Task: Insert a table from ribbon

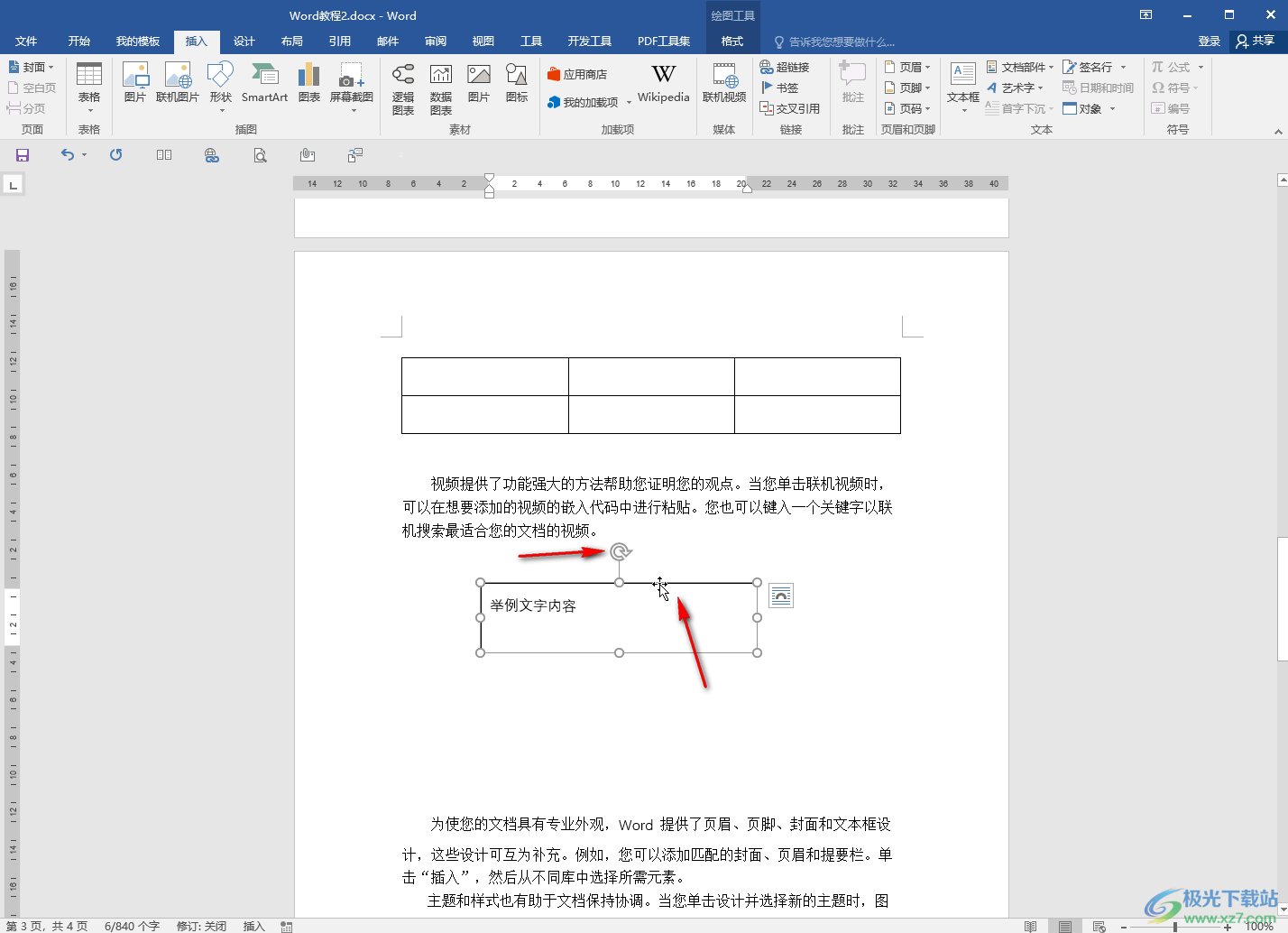Action: pyautogui.click(x=88, y=87)
